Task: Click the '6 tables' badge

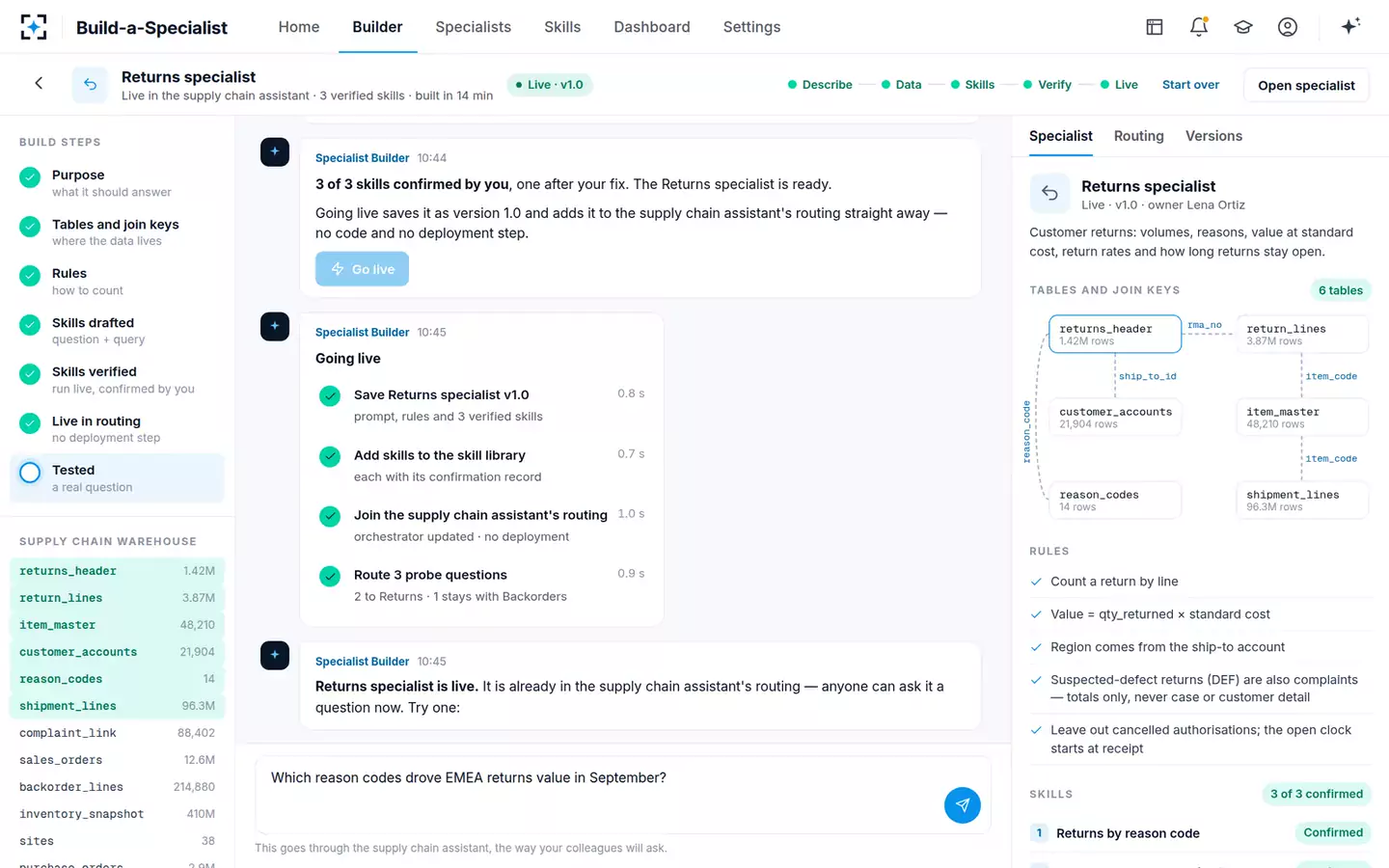Action: 1341,290
